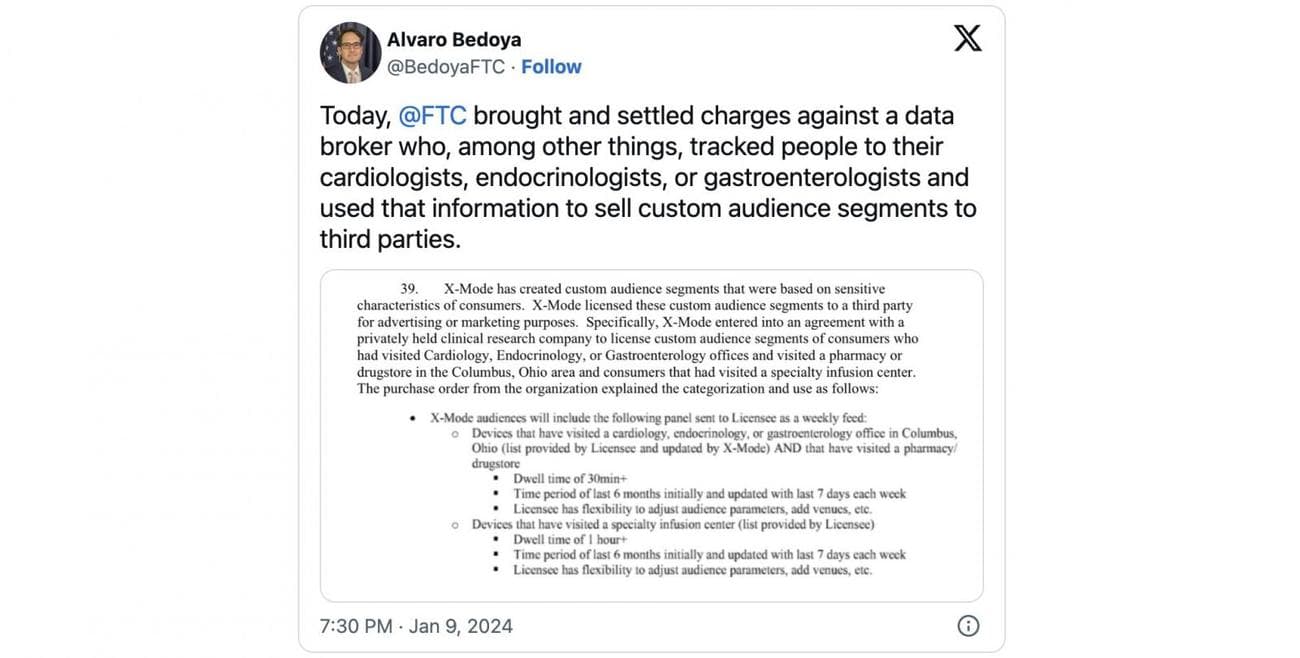Image resolution: width=1300 pixels, height=658 pixels.
Task: Click Follow next to @BedoyaFTC
Action: point(551,65)
